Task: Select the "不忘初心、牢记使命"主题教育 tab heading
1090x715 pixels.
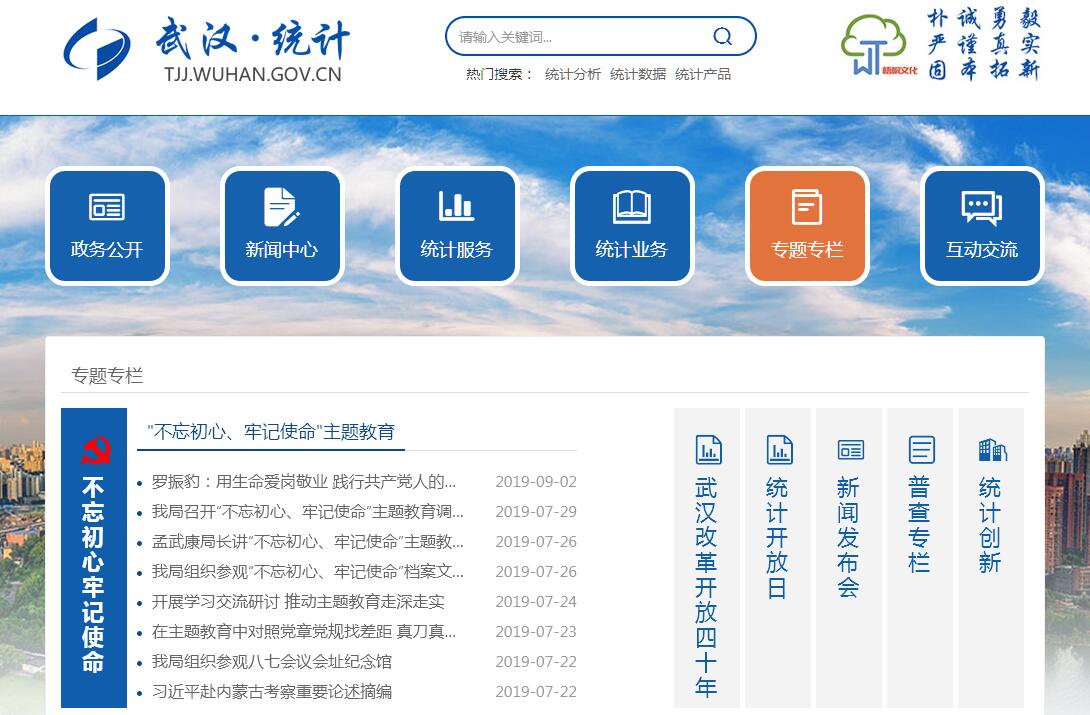Action: click(x=271, y=432)
